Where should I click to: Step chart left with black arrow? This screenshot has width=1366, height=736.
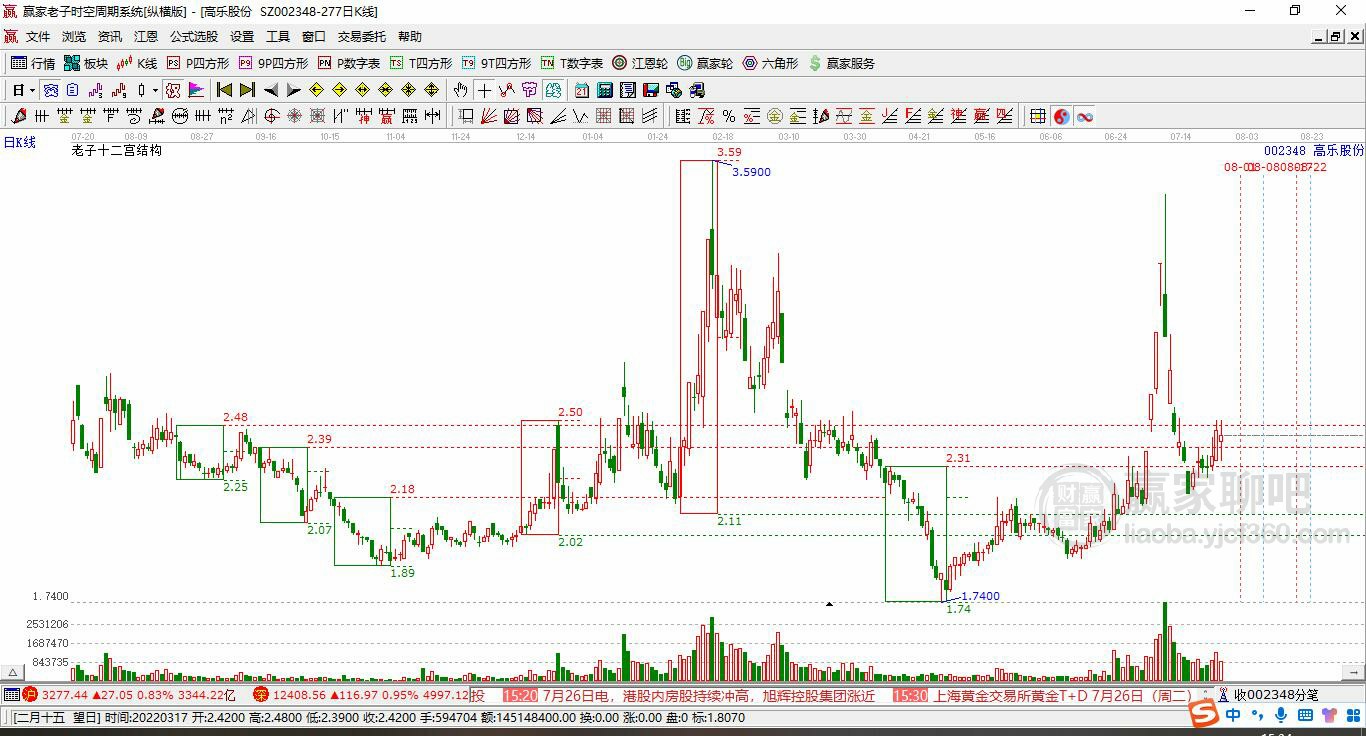pos(271,90)
